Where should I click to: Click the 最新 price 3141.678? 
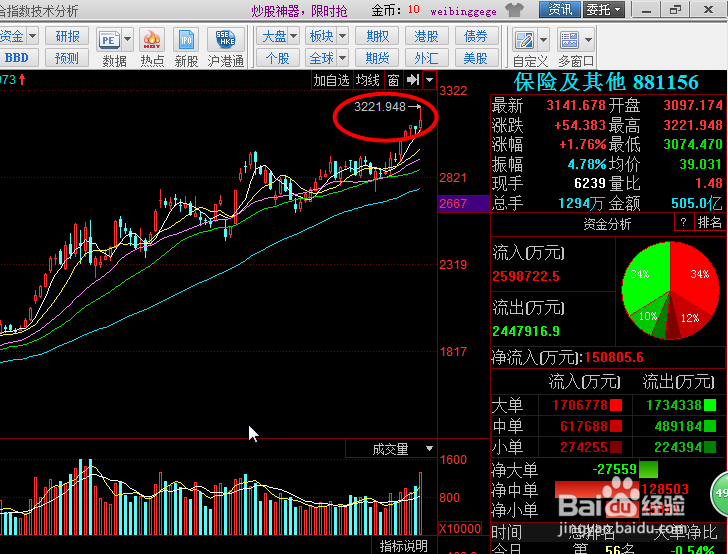tap(576, 105)
